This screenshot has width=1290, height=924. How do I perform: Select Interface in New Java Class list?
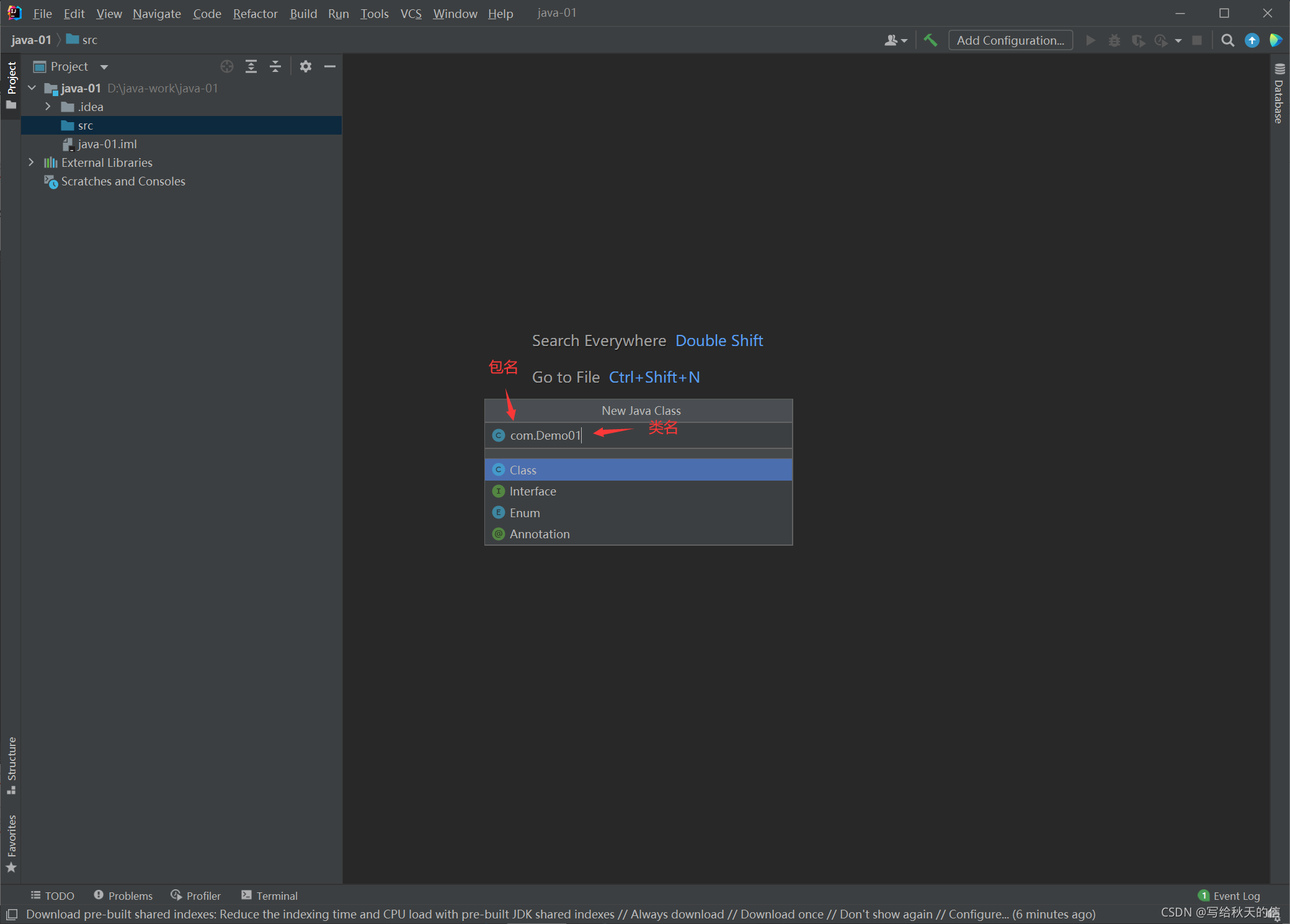click(533, 491)
